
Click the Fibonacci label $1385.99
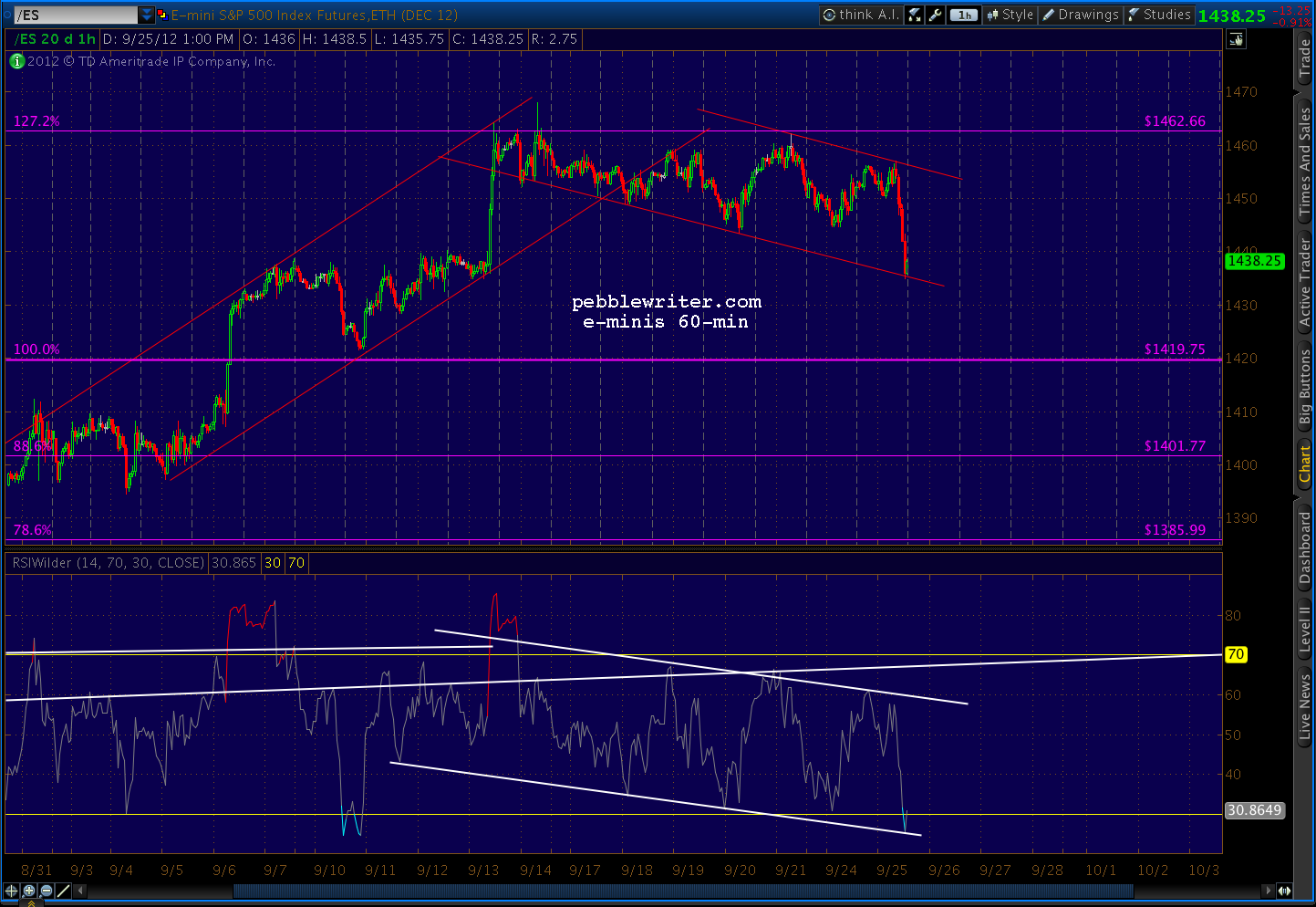(x=1175, y=529)
